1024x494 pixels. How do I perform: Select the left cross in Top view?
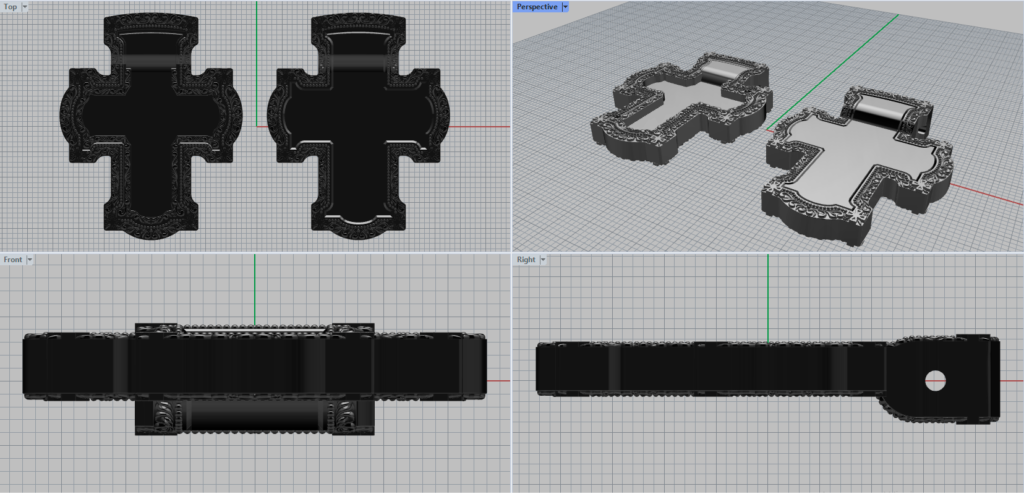(152, 130)
